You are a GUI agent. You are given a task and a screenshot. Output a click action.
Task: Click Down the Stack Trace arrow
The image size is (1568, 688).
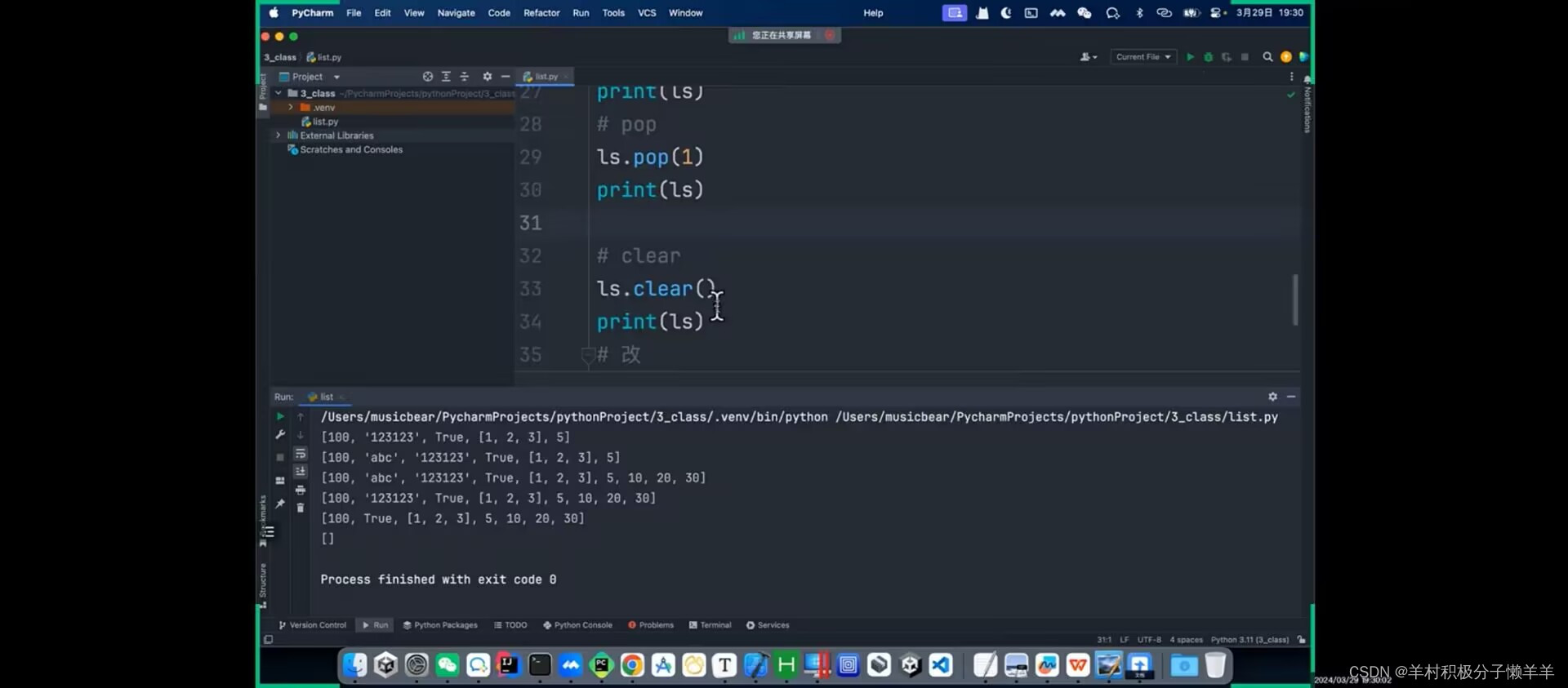pyautogui.click(x=301, y=435)
